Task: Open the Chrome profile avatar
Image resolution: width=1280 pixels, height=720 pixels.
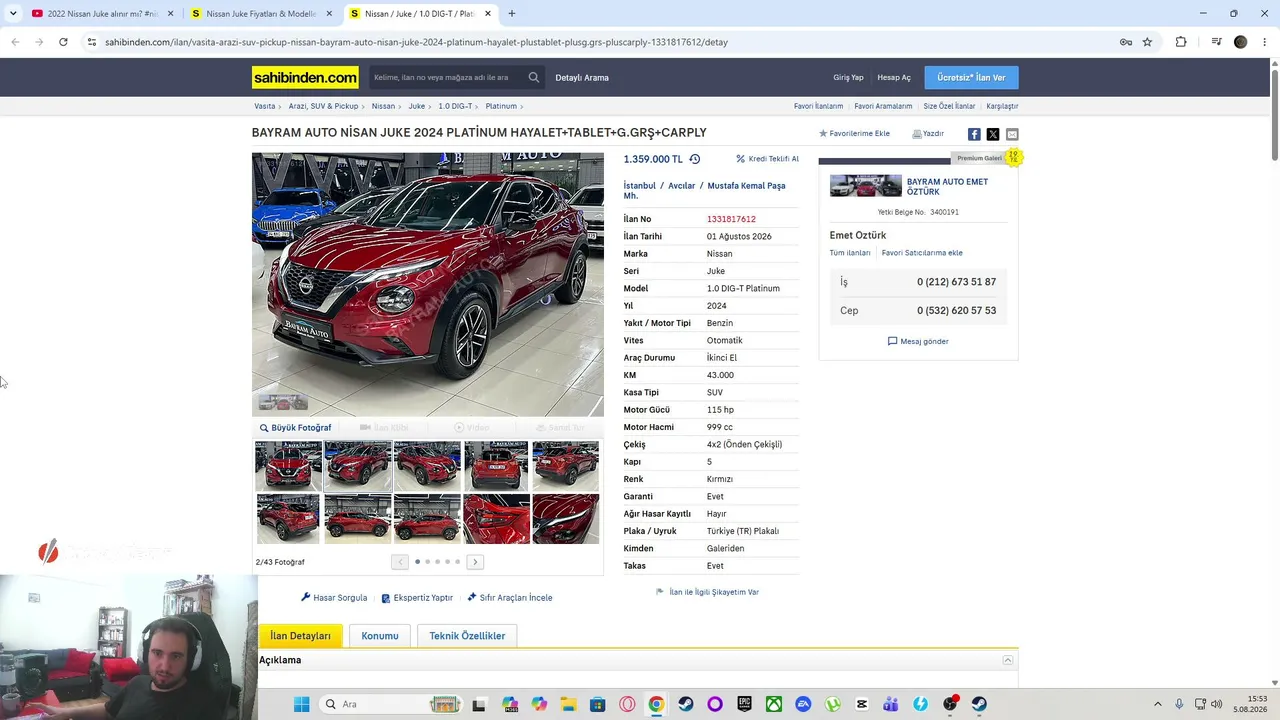Action: pos(1241,42)
